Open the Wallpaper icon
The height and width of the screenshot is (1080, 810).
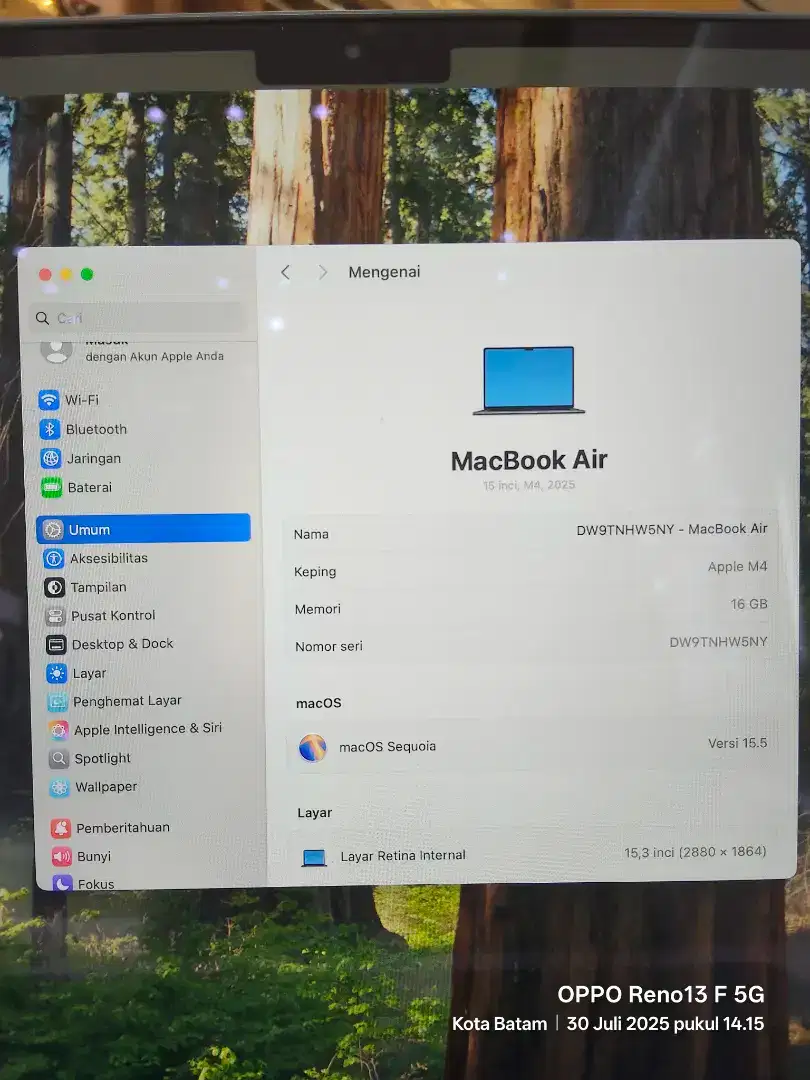click(60, 787)
